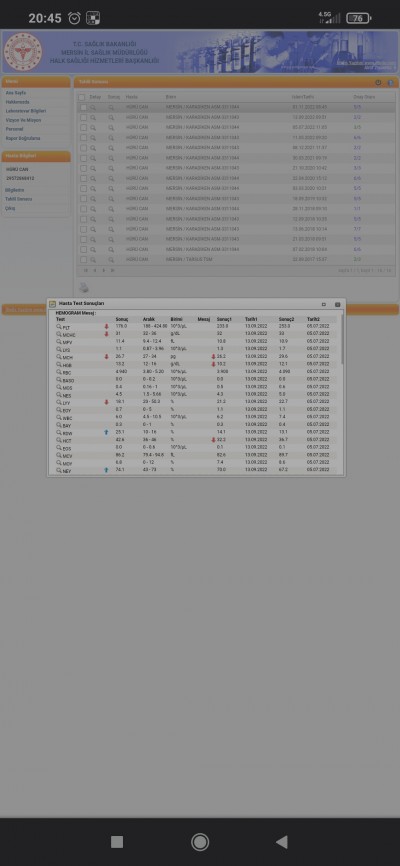
Task: Click the Tahlil Sonucu link in Hasta Bilgileri
Action: coord(18,199)
